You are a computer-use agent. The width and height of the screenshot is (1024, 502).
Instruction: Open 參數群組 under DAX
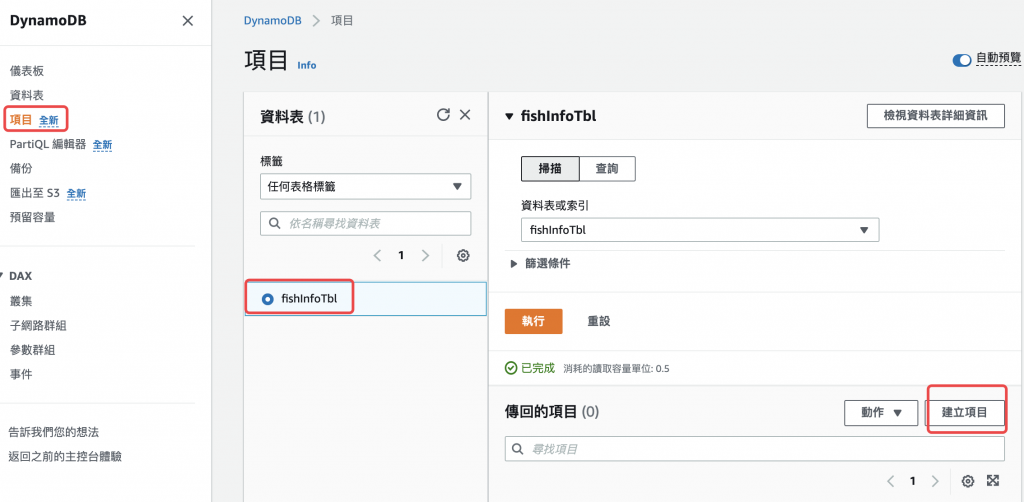(32, 350)
